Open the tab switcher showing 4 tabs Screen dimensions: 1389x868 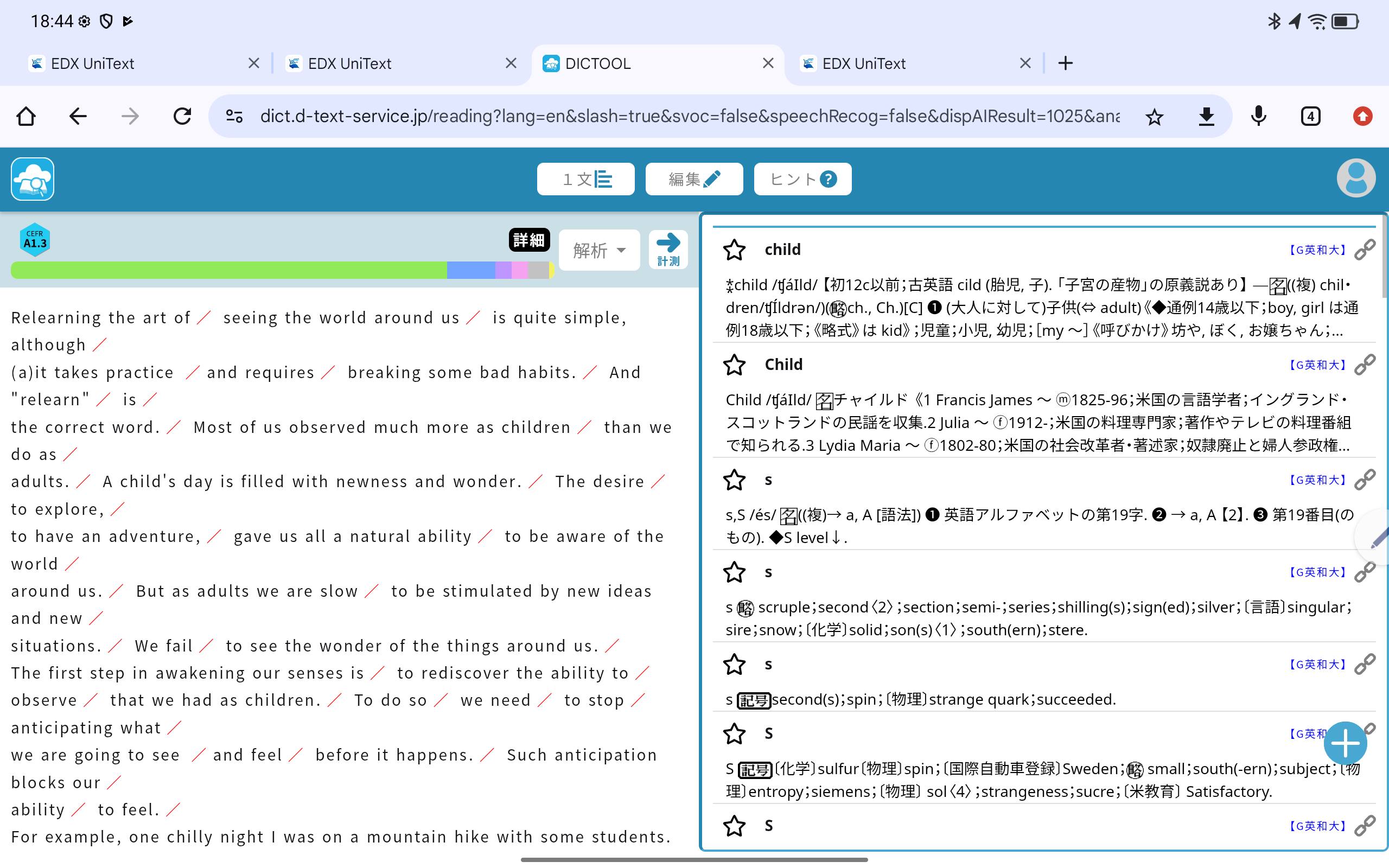(1310, 117)
